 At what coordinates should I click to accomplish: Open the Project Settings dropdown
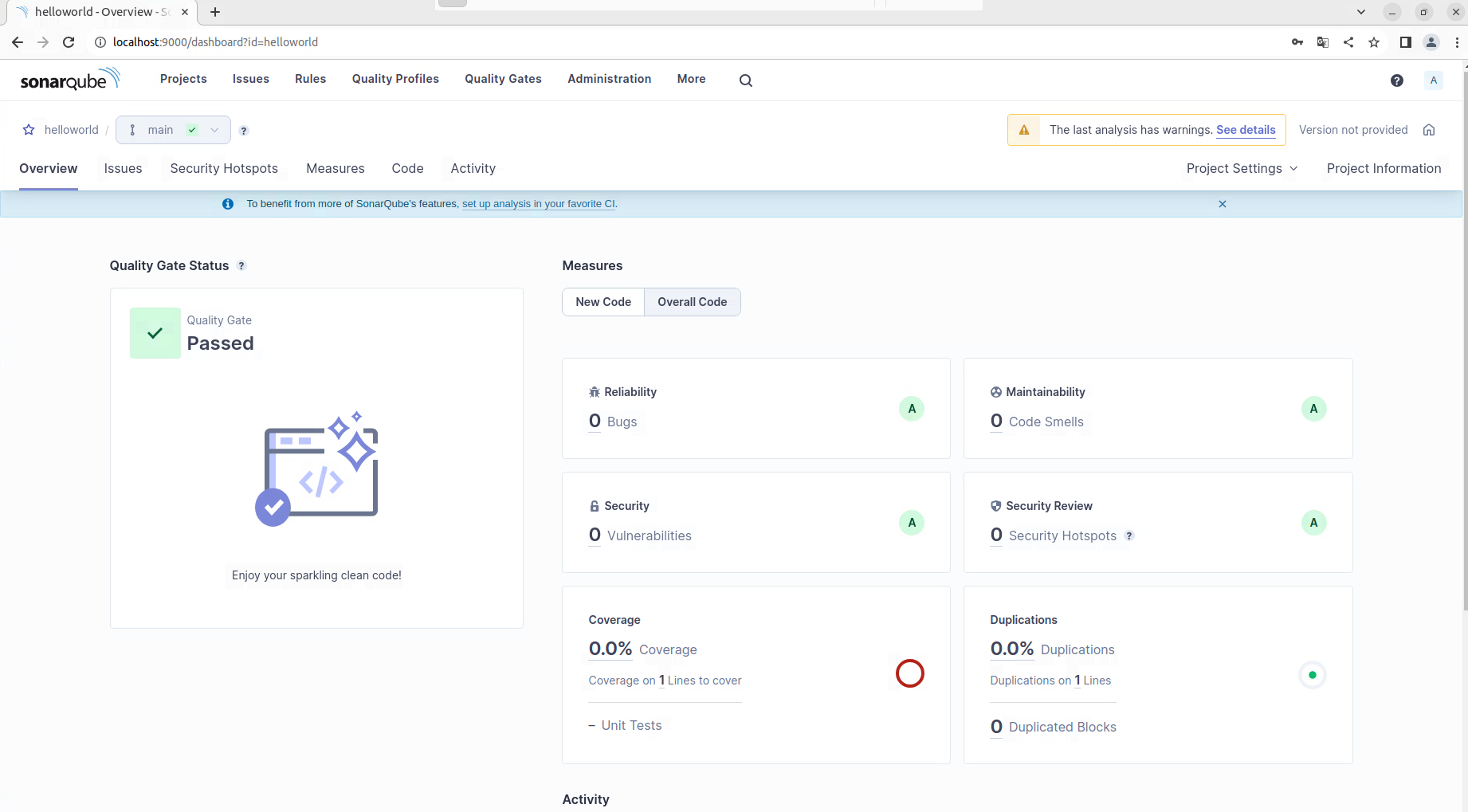click(x=1241, y=168)
